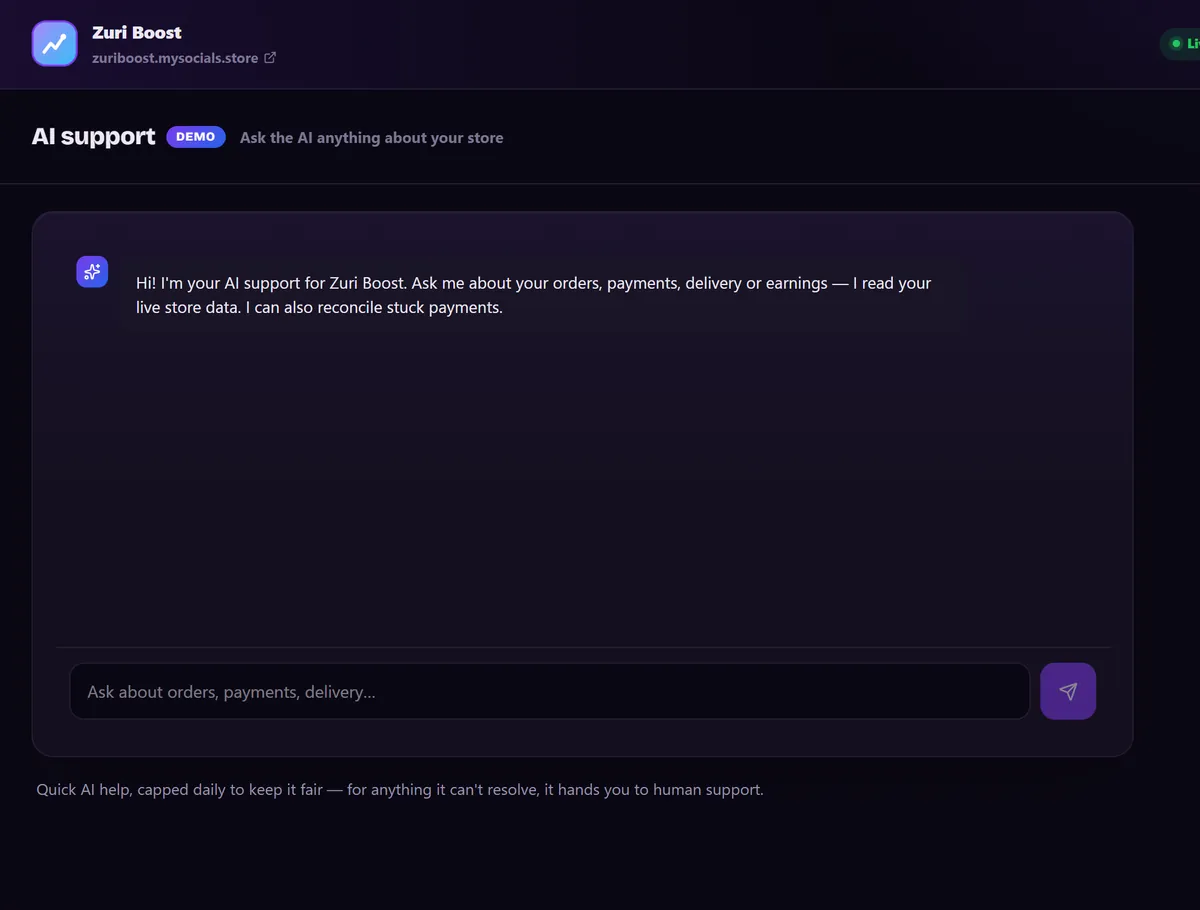Click the reconcile stuck payments sentence
The image size is (1200, 910).
click(377, 308)
